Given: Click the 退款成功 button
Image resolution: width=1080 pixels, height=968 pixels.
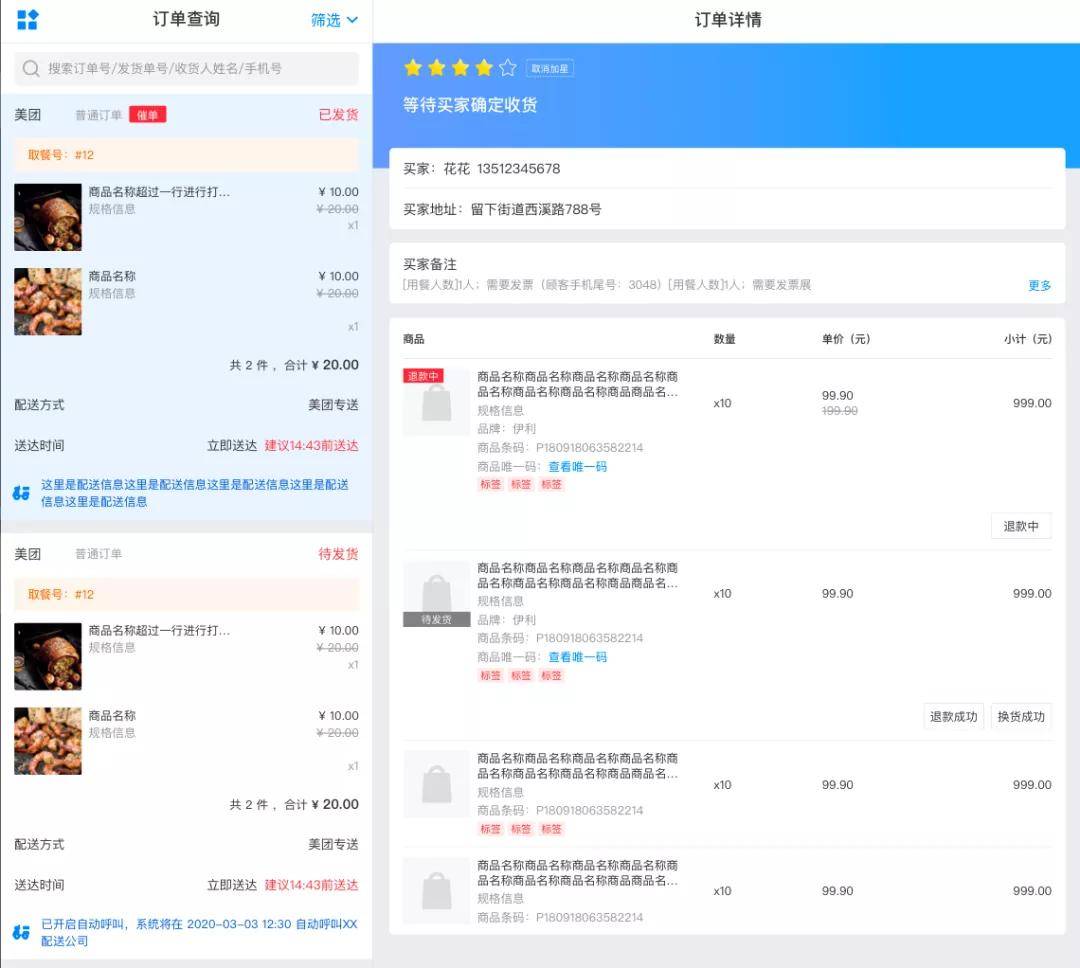Looking at the screenshot, I should (953, 717).
